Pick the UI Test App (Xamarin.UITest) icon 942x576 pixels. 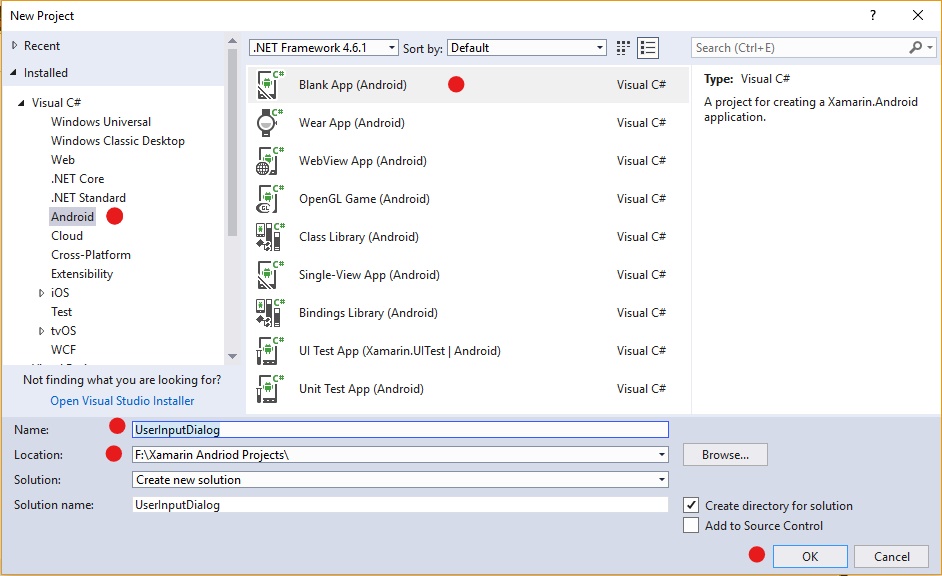[270, 351]
